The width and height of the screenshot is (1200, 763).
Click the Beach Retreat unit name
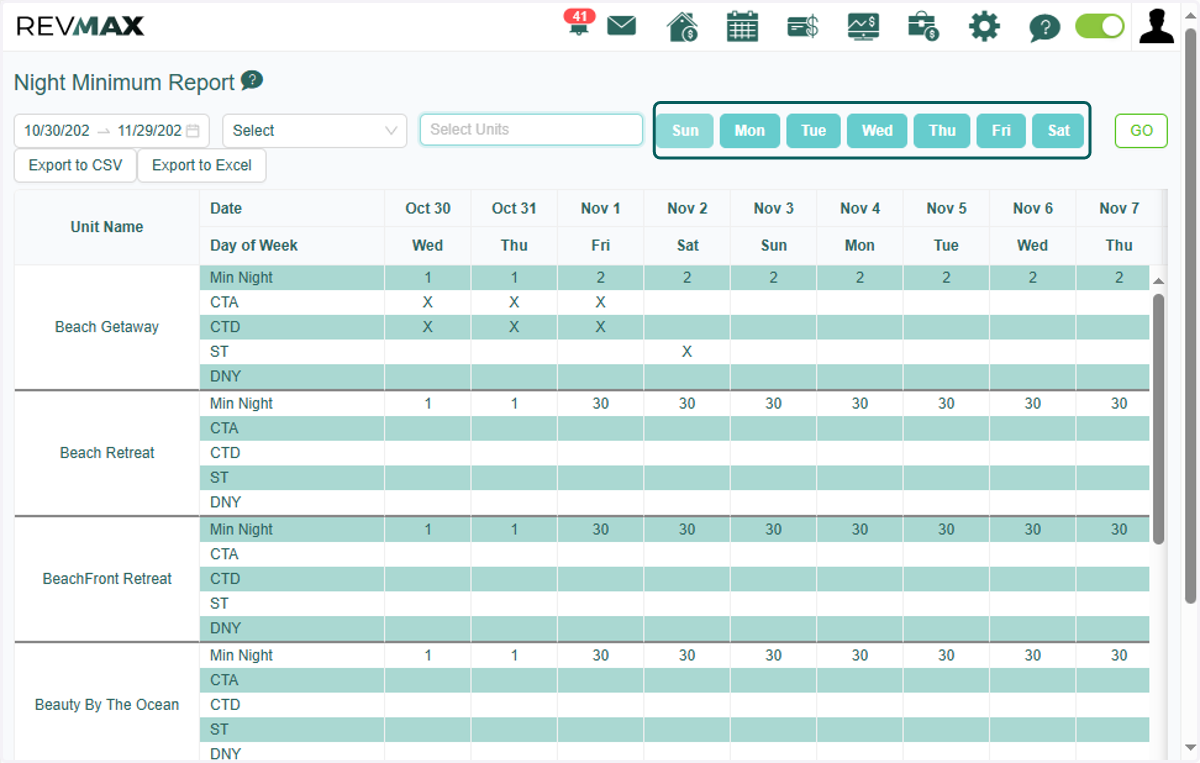(x=107, y=453)
